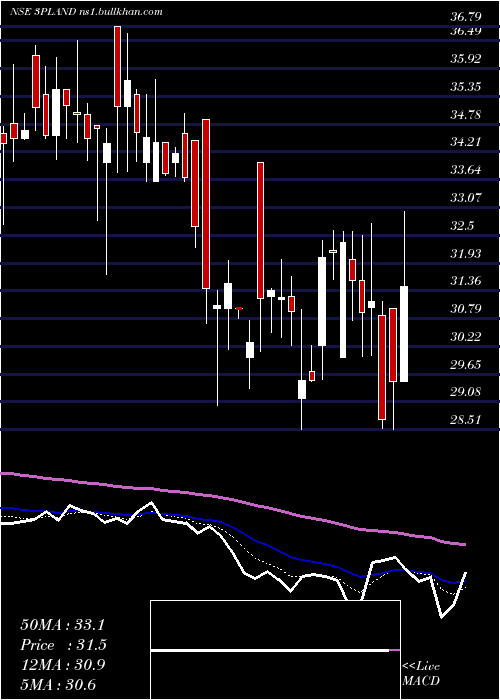Click the 34.78 price label
Screen dimensions: 500x700
pos(466,114)
